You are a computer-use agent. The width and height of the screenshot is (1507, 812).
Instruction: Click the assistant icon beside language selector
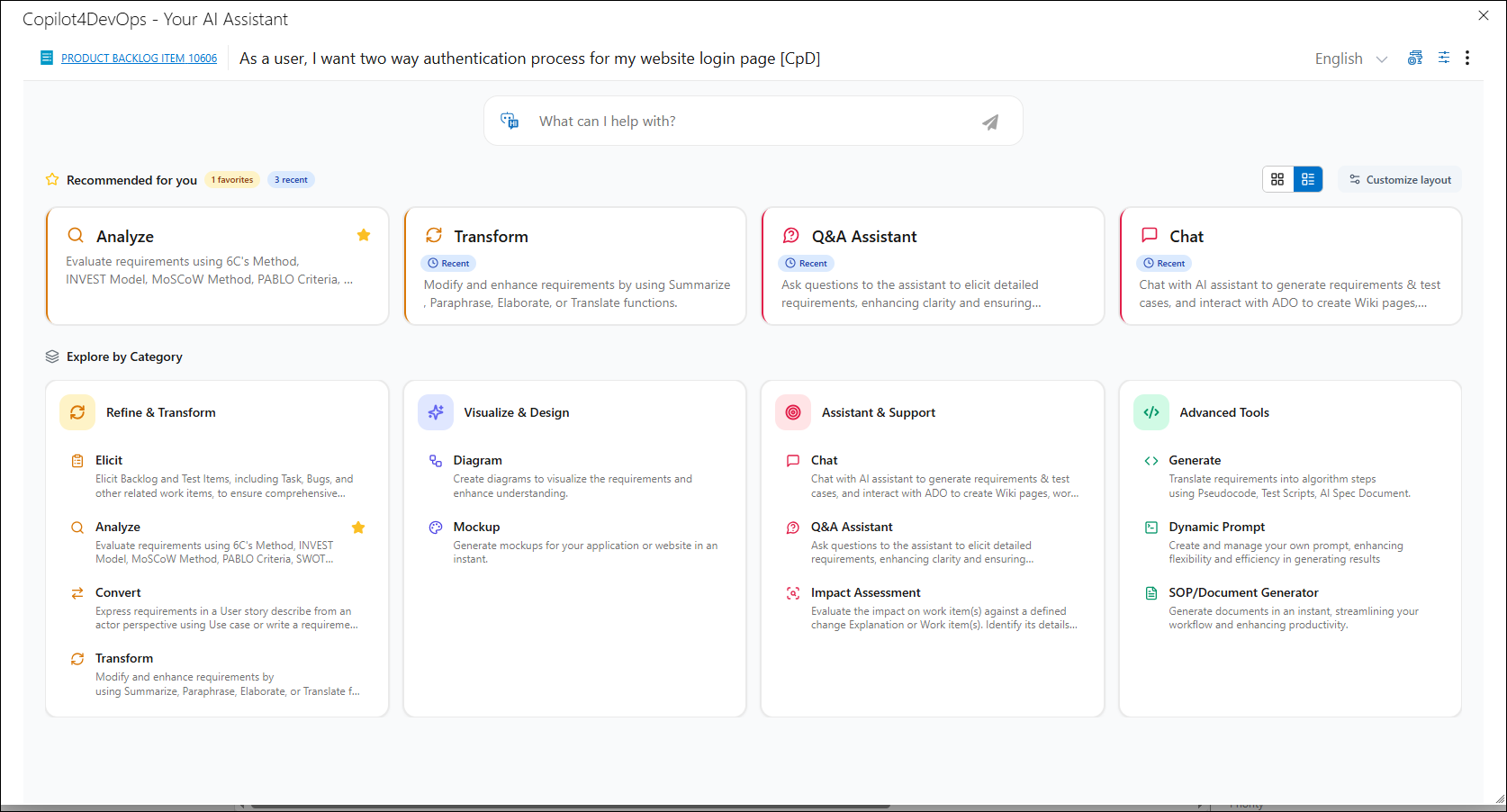[x=1415, y=58]
